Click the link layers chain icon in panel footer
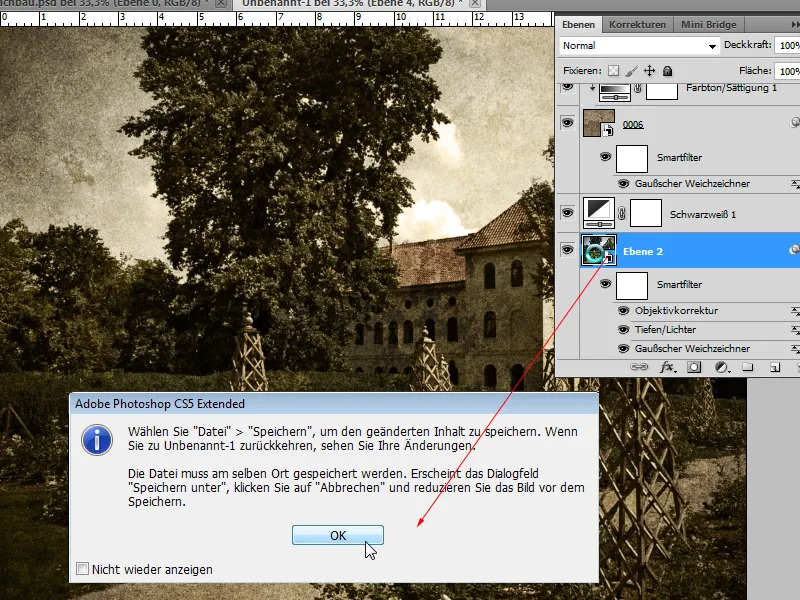This screenshot has height=600, width=800. click(639, 367)
